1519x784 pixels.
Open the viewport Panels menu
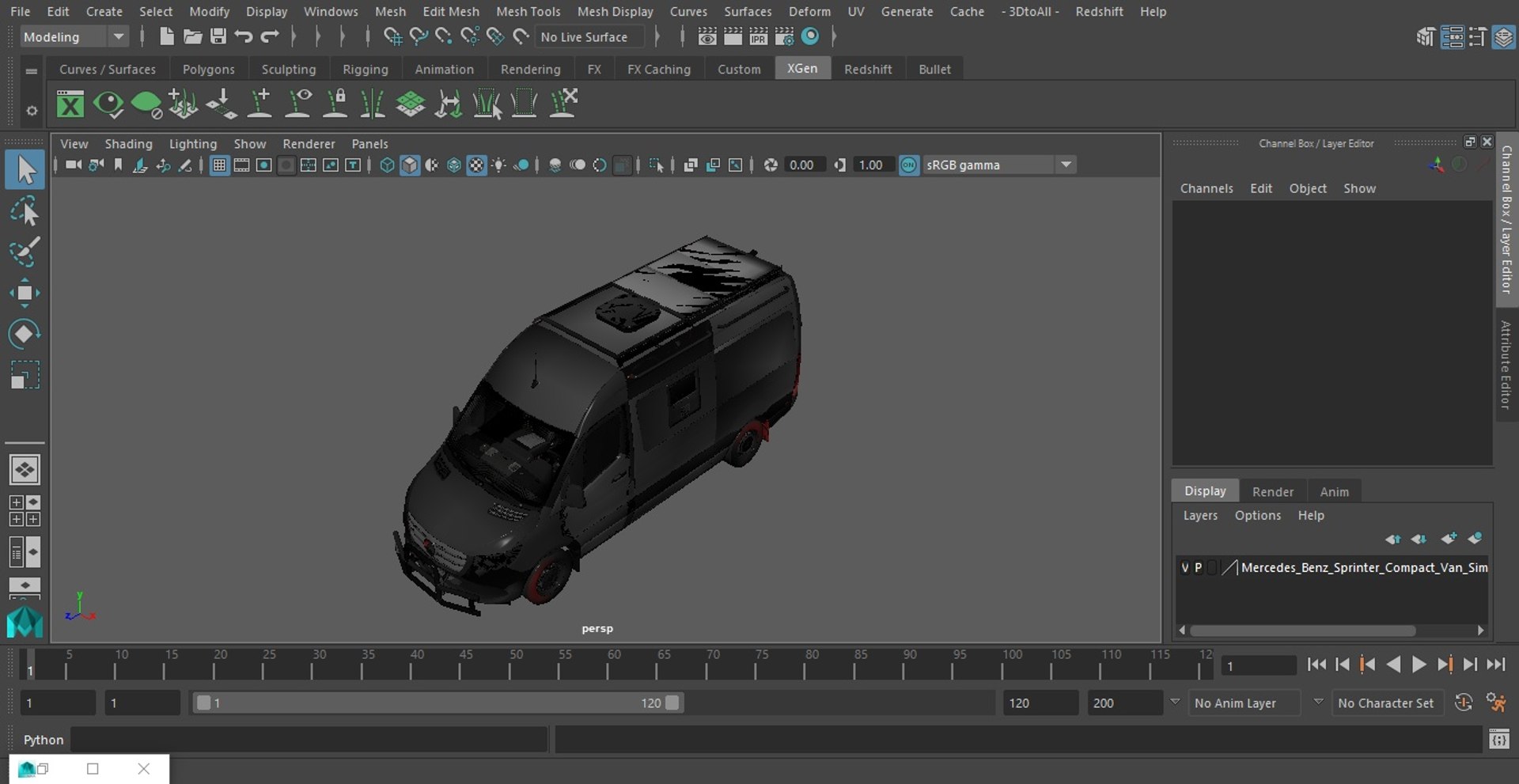point(369,144)
